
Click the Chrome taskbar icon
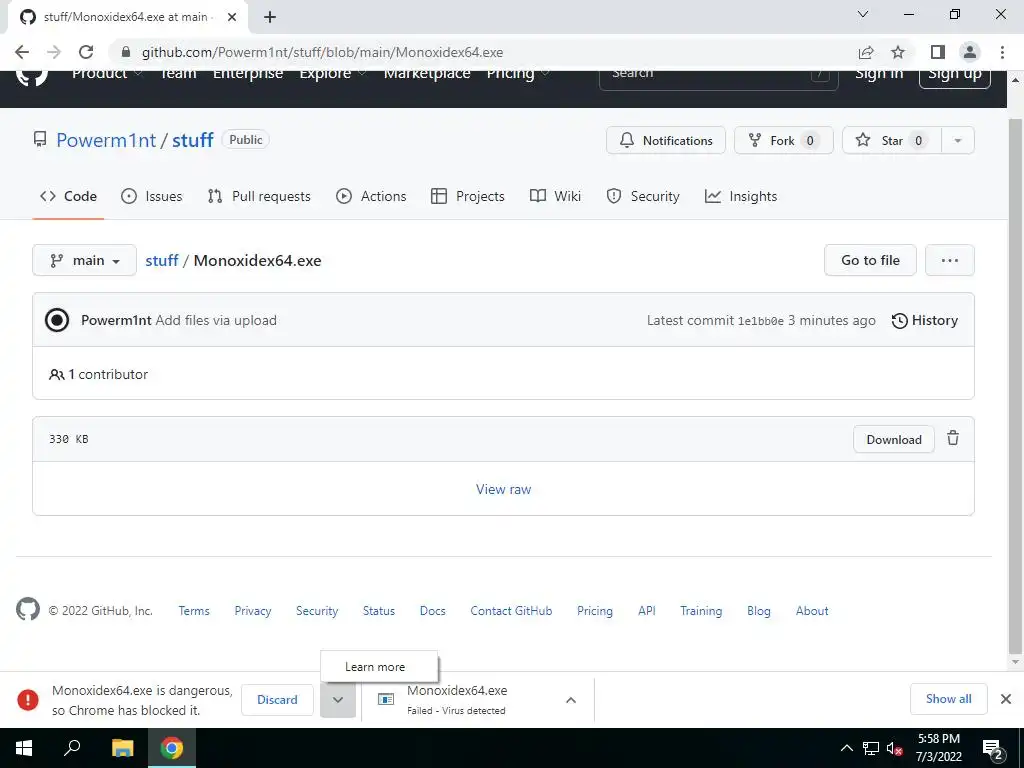pos(172,748)
